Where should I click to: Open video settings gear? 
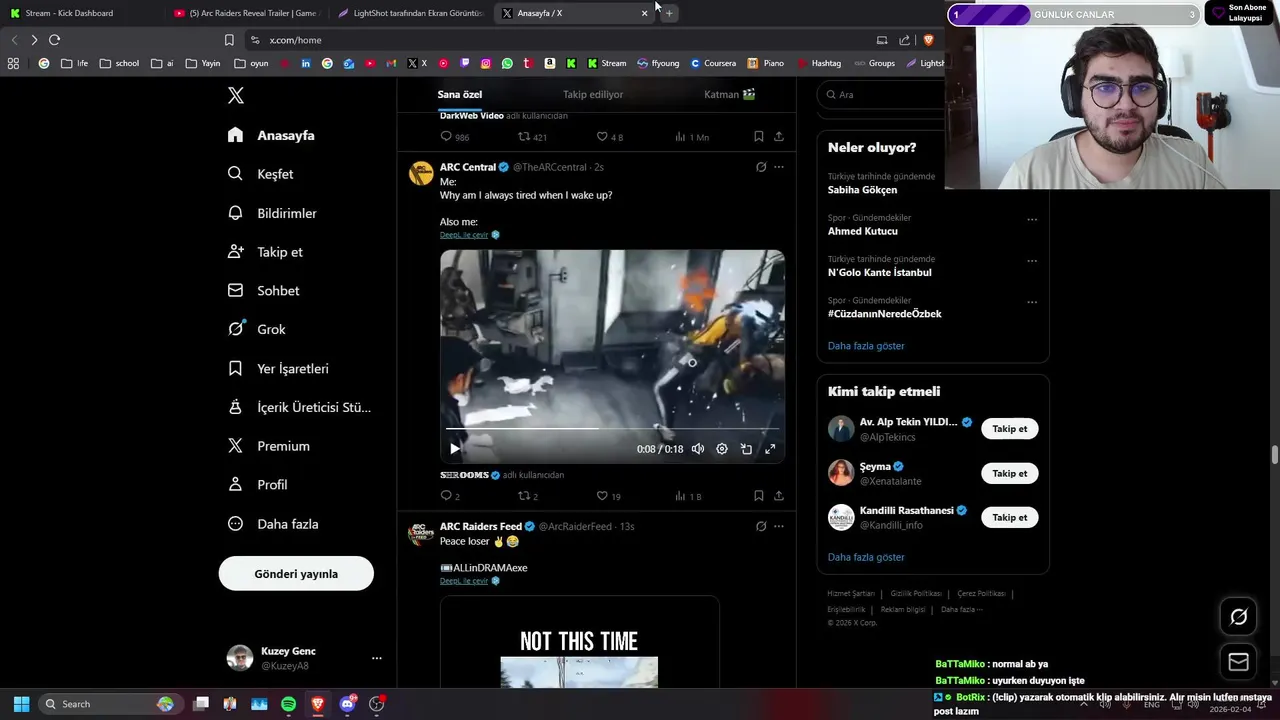point(722,449)
